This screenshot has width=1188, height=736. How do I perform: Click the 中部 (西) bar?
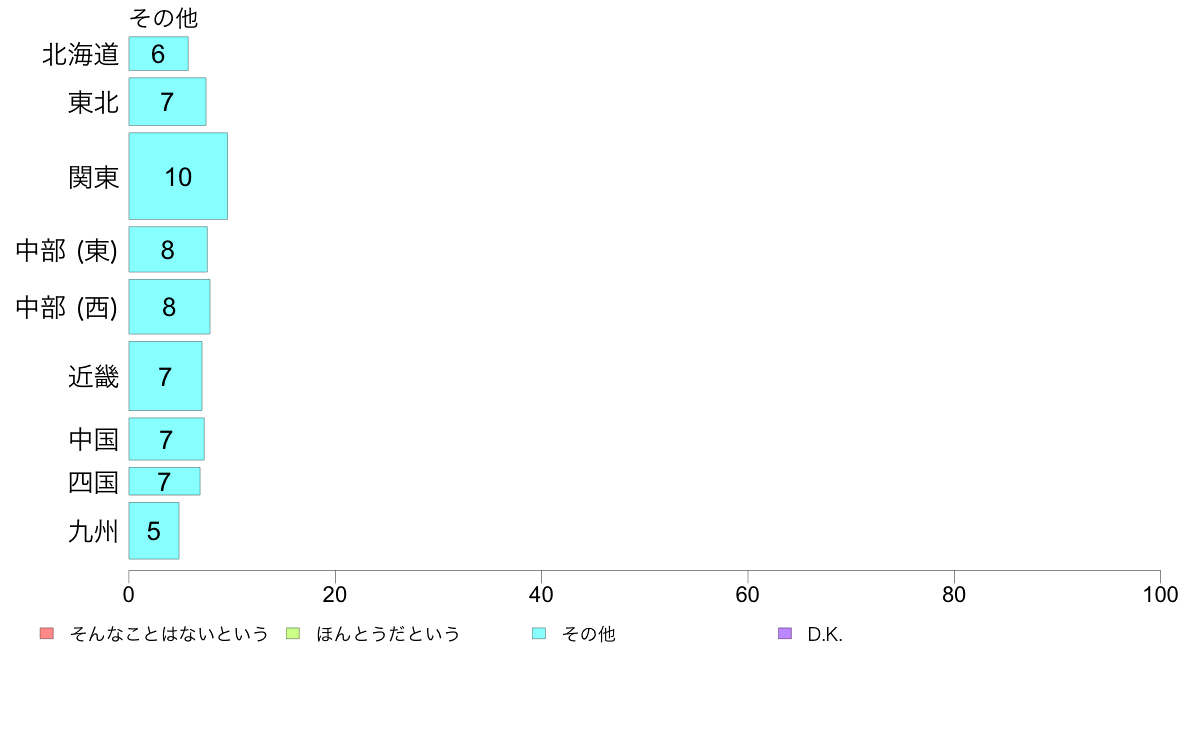tap(170, 307)
